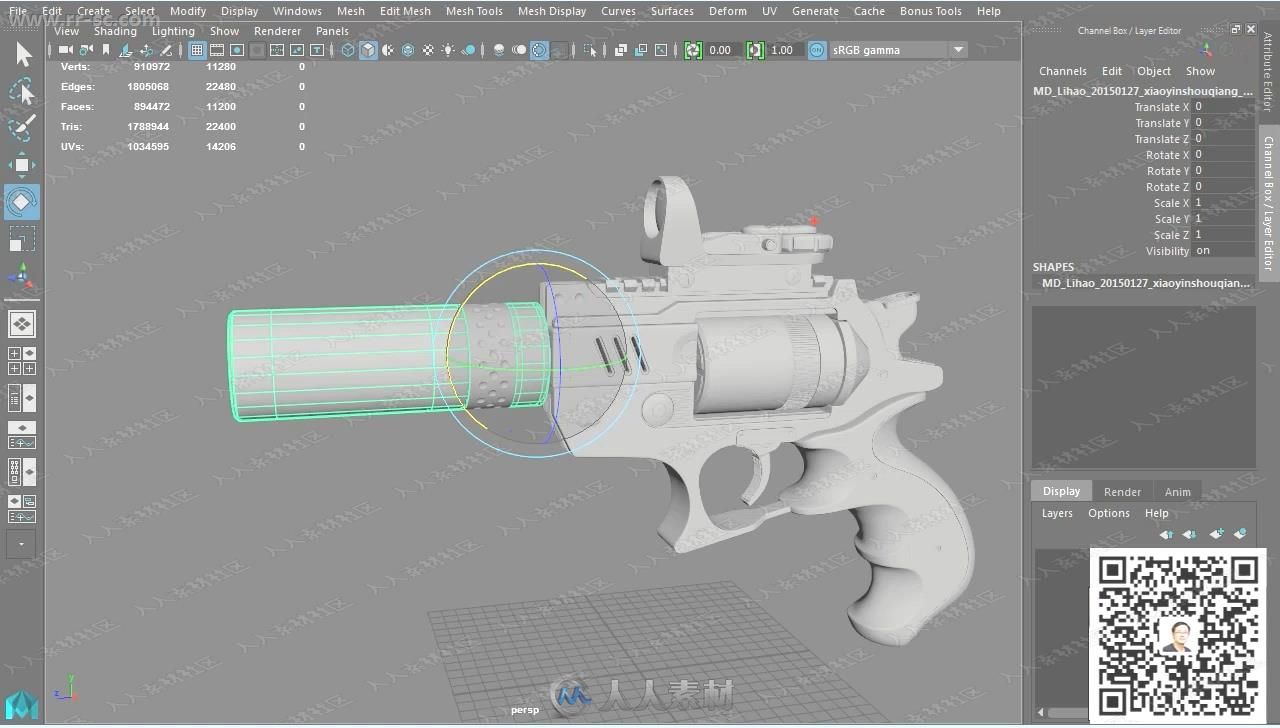
Task: Open the sRGB gamma dropdown
Action: point(898,50)
